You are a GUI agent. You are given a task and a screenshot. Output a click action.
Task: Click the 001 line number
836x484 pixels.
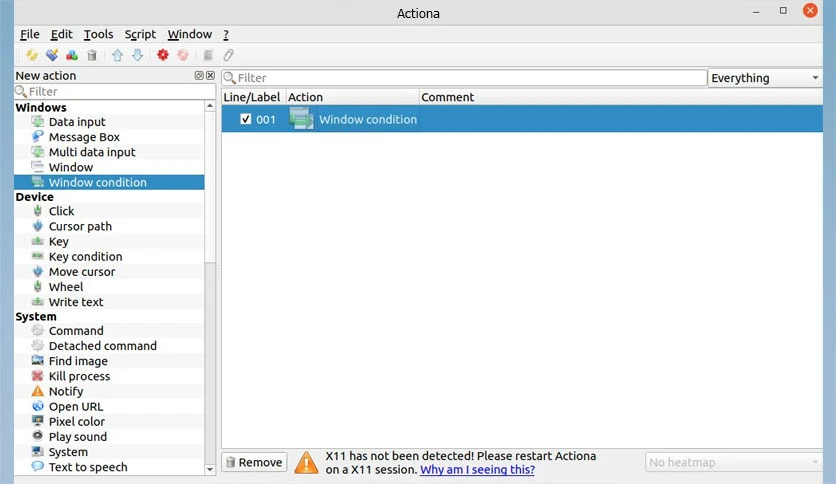click(x=266, y=119)
